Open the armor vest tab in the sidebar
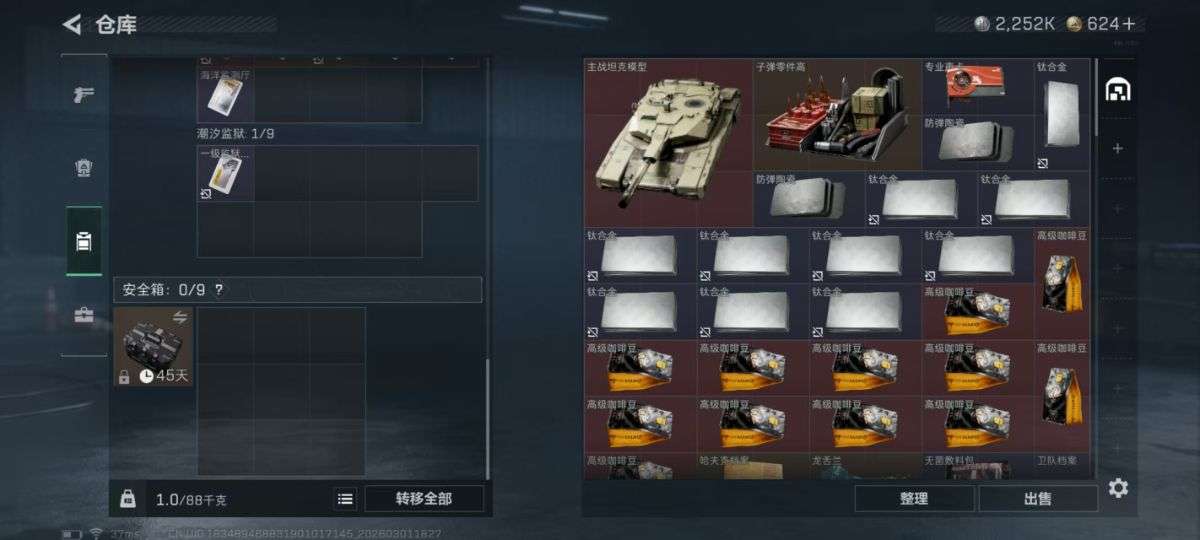This screenshot has width=1200, height=540. (84, 167)
